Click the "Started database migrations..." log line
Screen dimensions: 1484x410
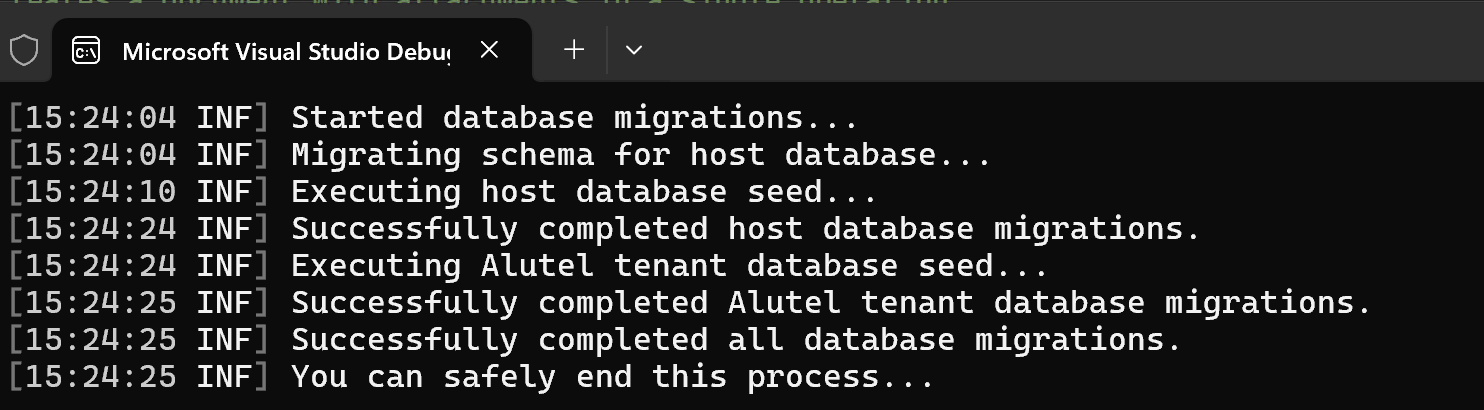click(x=574, y=118)
